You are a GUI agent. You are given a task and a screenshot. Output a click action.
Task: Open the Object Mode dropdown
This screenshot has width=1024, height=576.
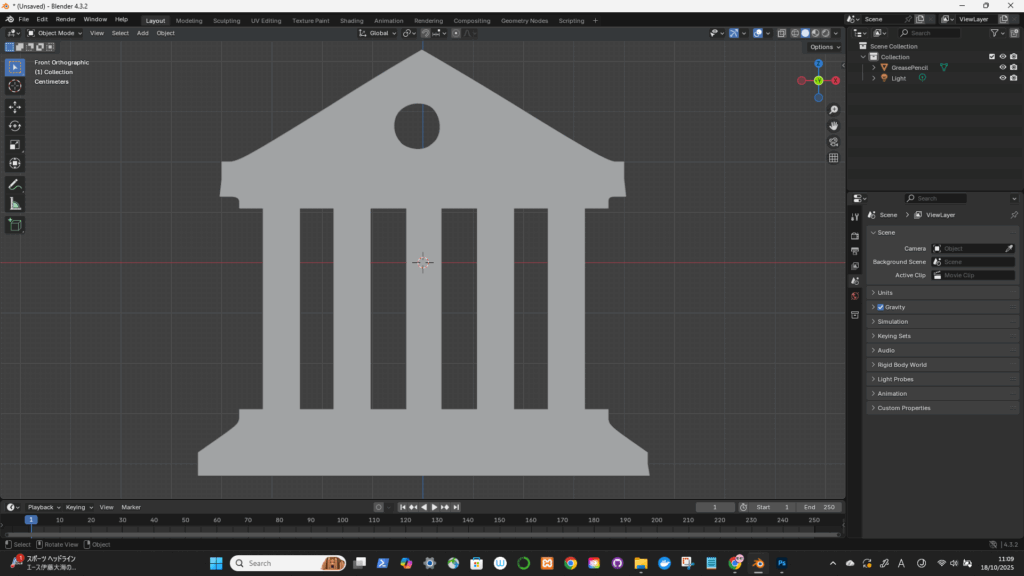pyautogui.click(x=55, y=33)
